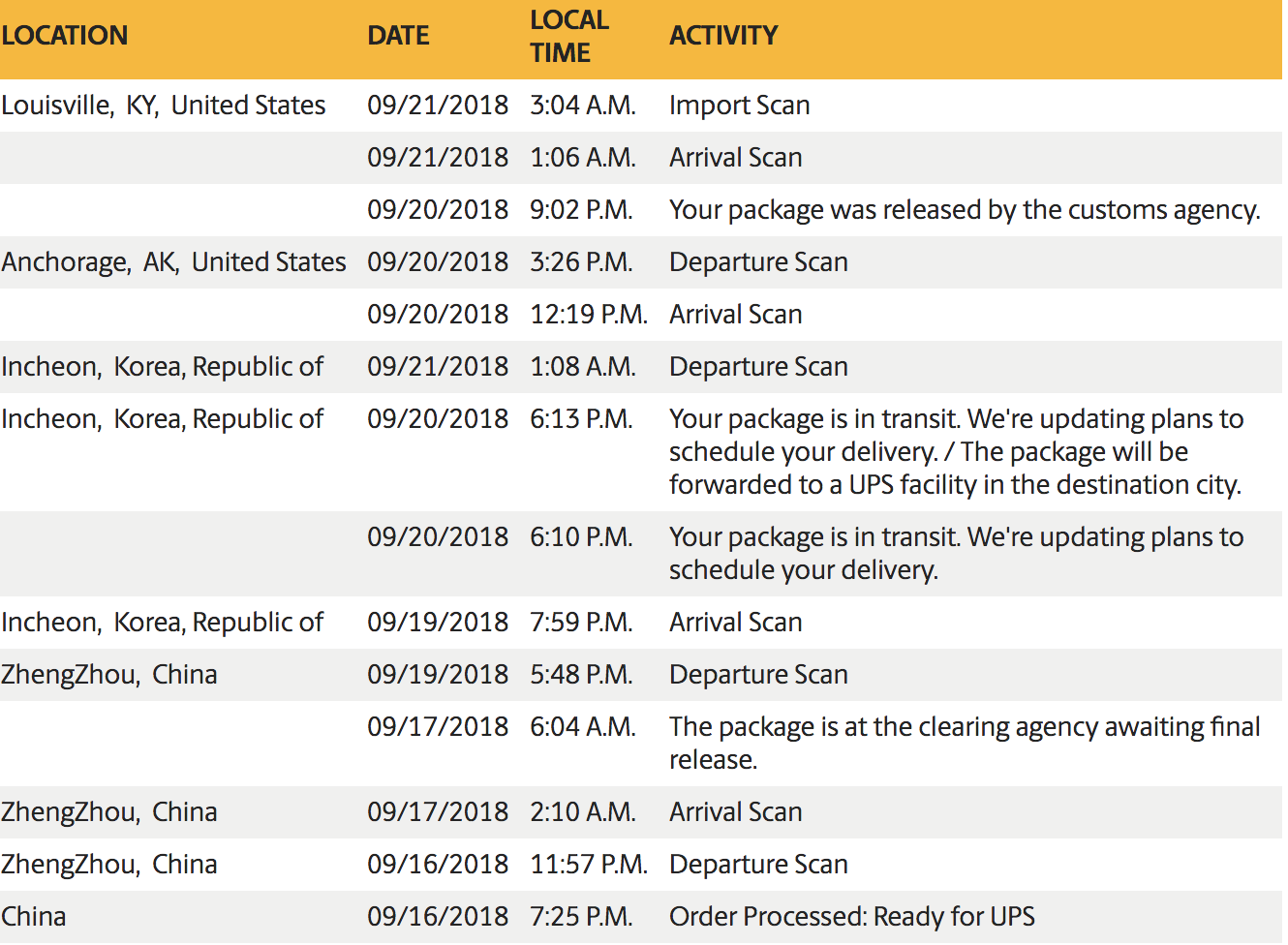Click the 6:10 P.M. in-transit message
Image resolution: width=1288 pixels, height=945 pixels.
tap(956, 554)
